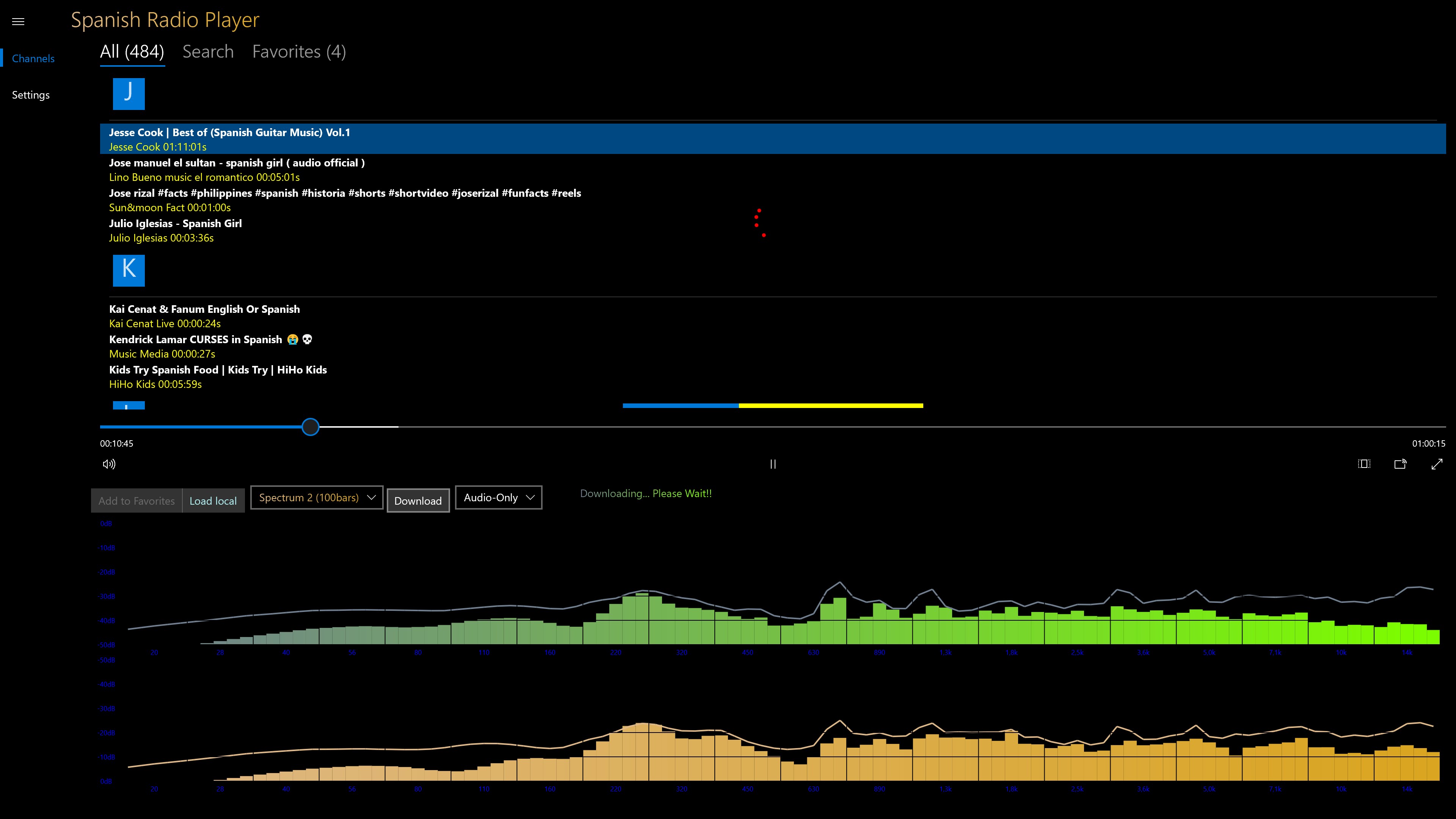Click the Add to Favorites button
The image size is (1456, 819).
point(136,501)
